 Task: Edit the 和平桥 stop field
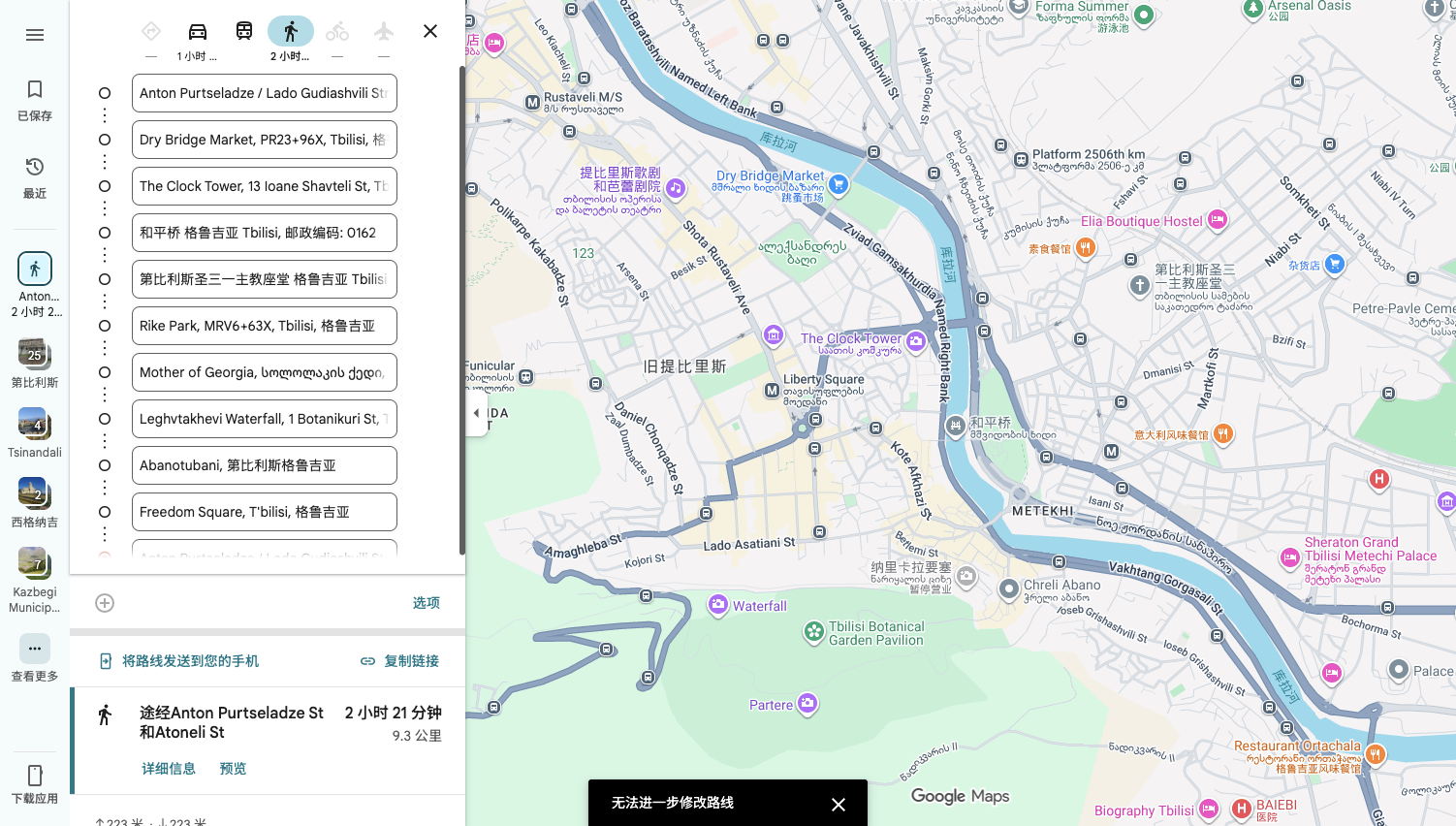coord(265,233)
